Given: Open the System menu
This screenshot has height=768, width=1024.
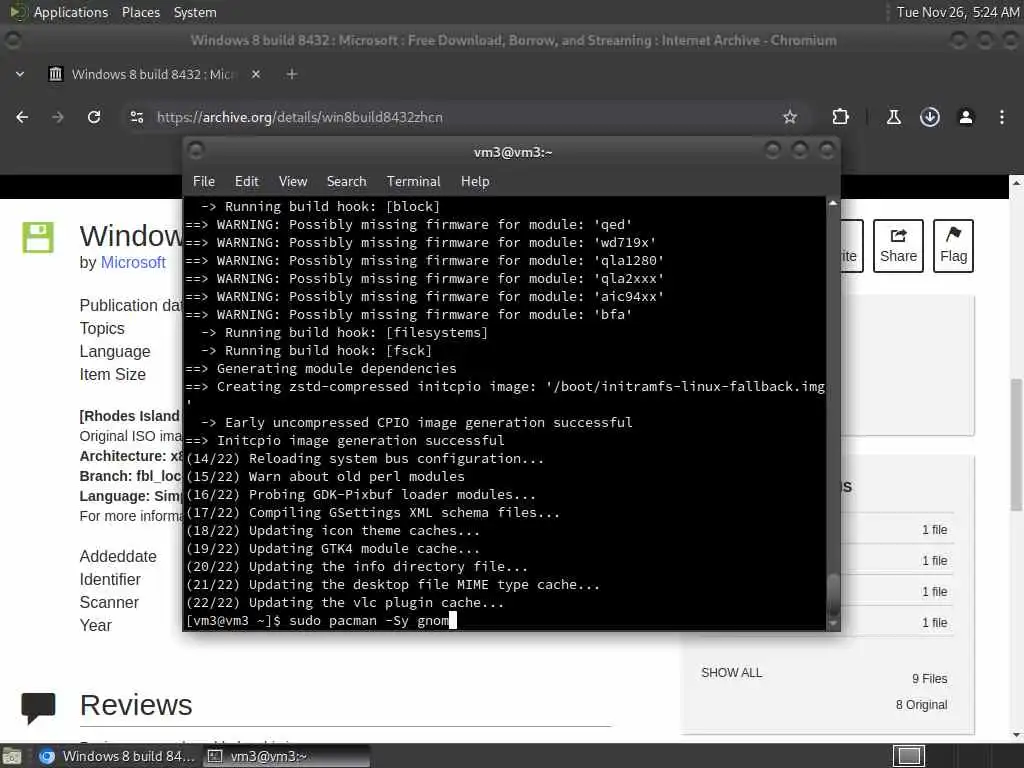Looking at the screenshot, I should [195, 12].
